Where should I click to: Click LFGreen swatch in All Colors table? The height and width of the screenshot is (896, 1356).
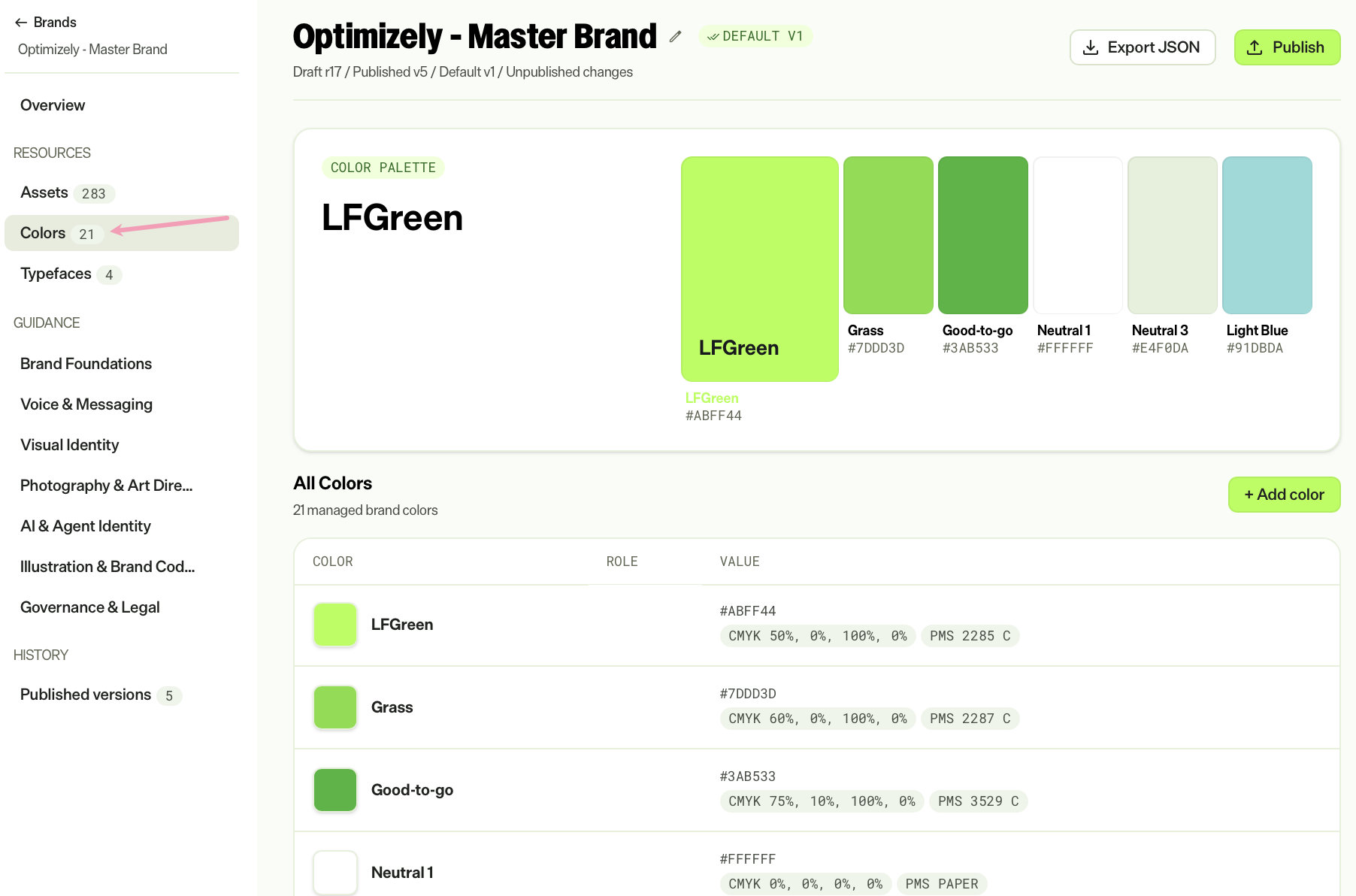[335, 625]
